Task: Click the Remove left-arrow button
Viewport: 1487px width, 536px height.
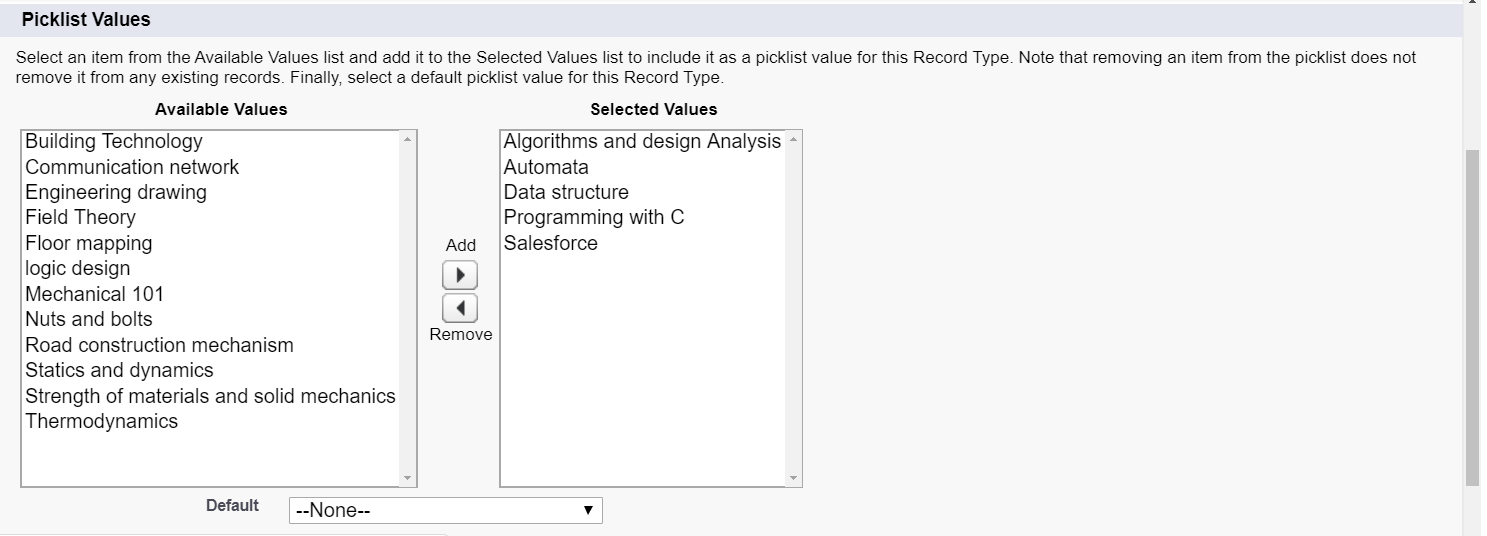Action: (x=460, y=308)
